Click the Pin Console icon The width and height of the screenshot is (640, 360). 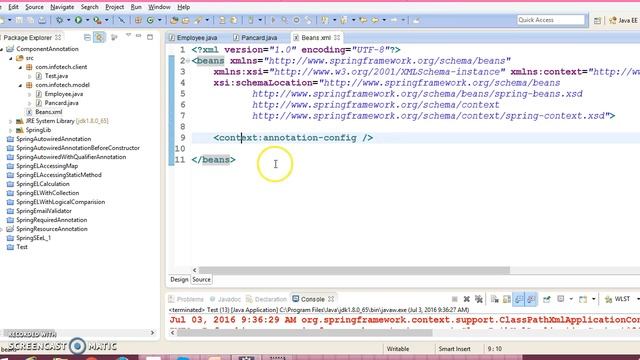pyautogui.click(x=547, y=299)
